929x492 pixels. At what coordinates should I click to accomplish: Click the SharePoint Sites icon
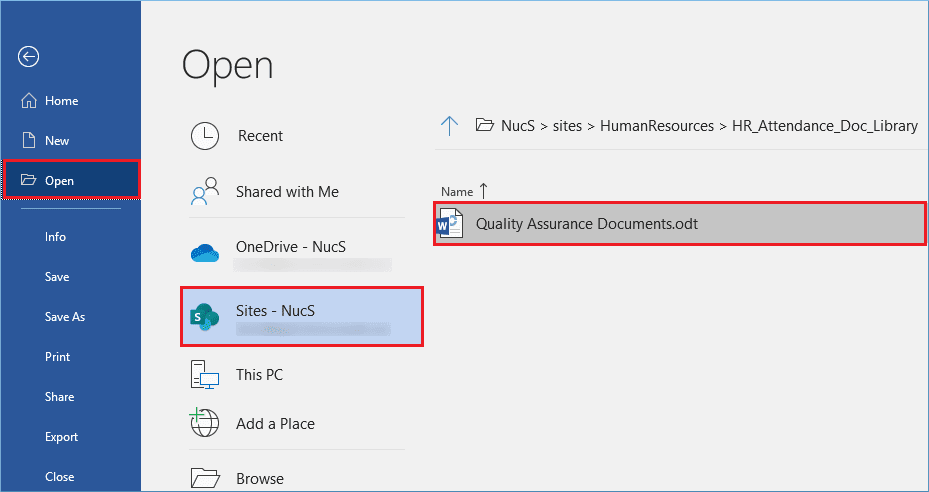tap(204, 317)
